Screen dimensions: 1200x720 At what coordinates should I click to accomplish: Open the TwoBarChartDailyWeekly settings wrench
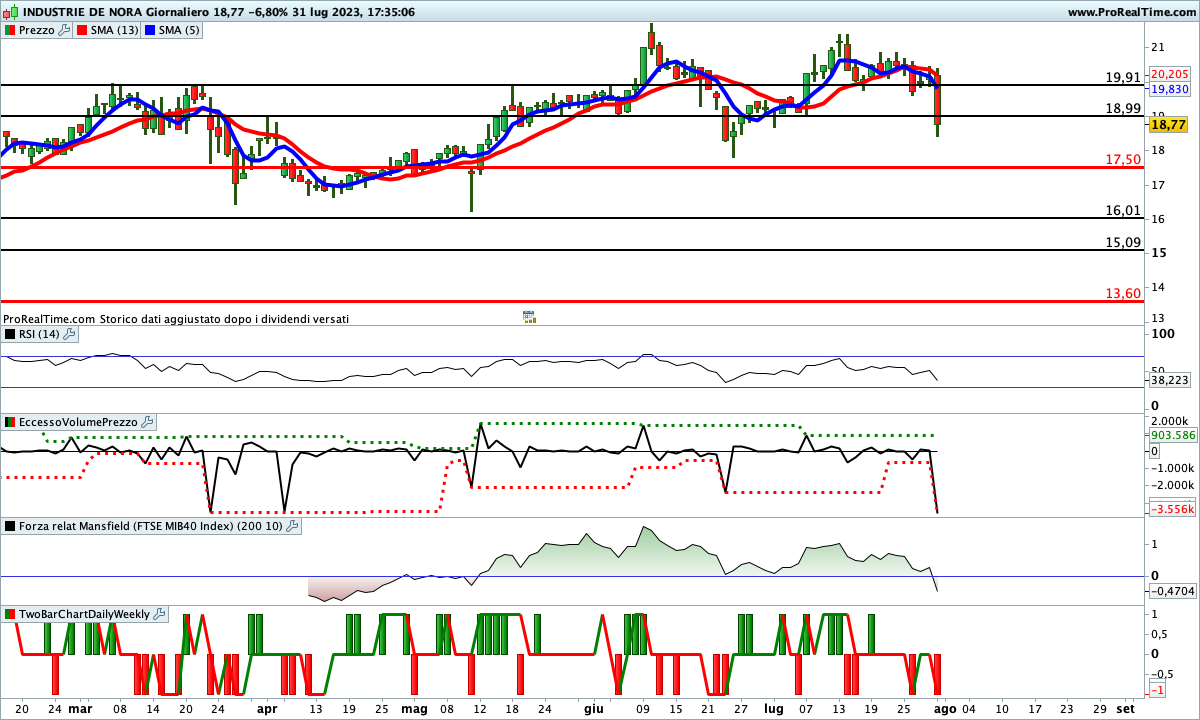pos(161,613)
